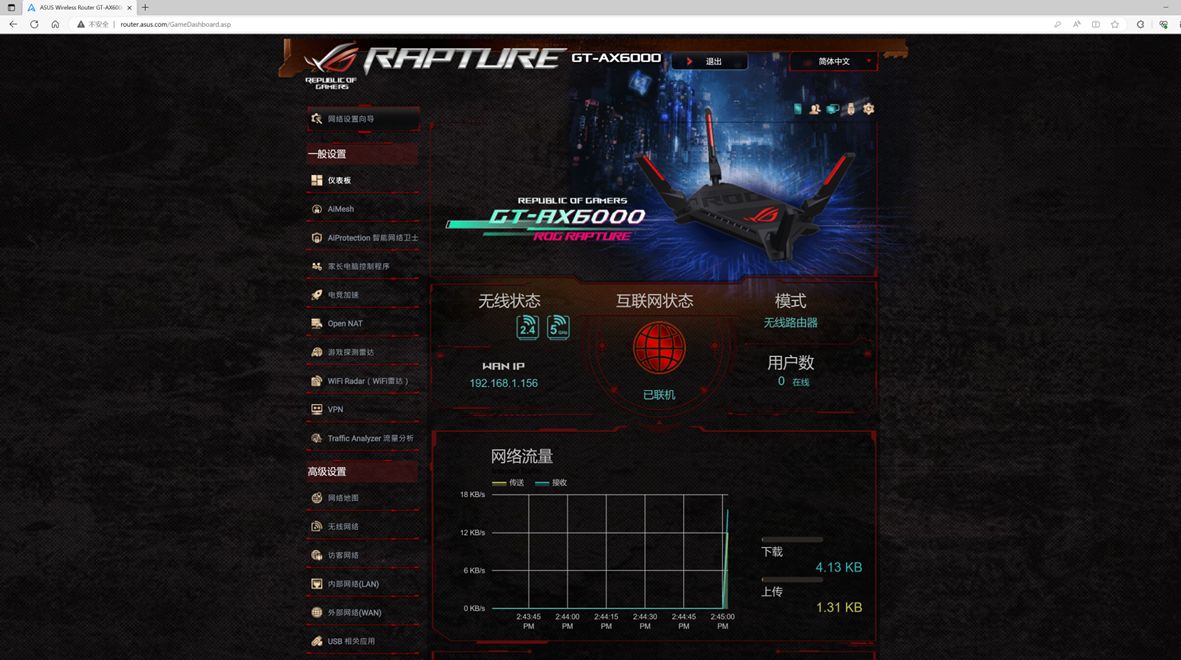Screen dimensions: 1181x660
Task: Click the 高级设置 section header
Action: pyautogui.click(x=362, y=471)
